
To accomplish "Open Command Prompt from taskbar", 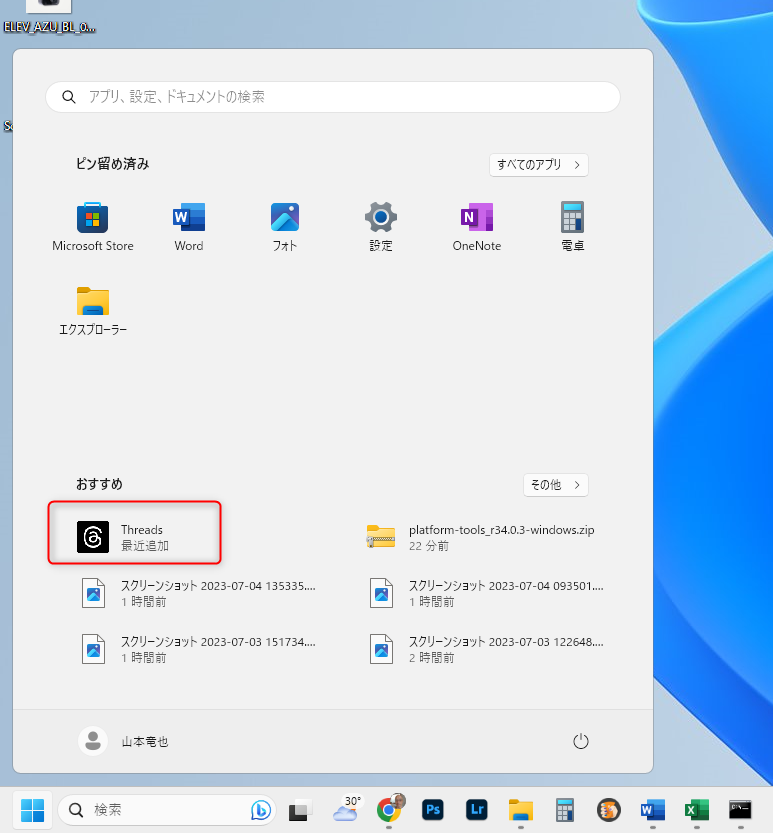I will pos(740,810).
